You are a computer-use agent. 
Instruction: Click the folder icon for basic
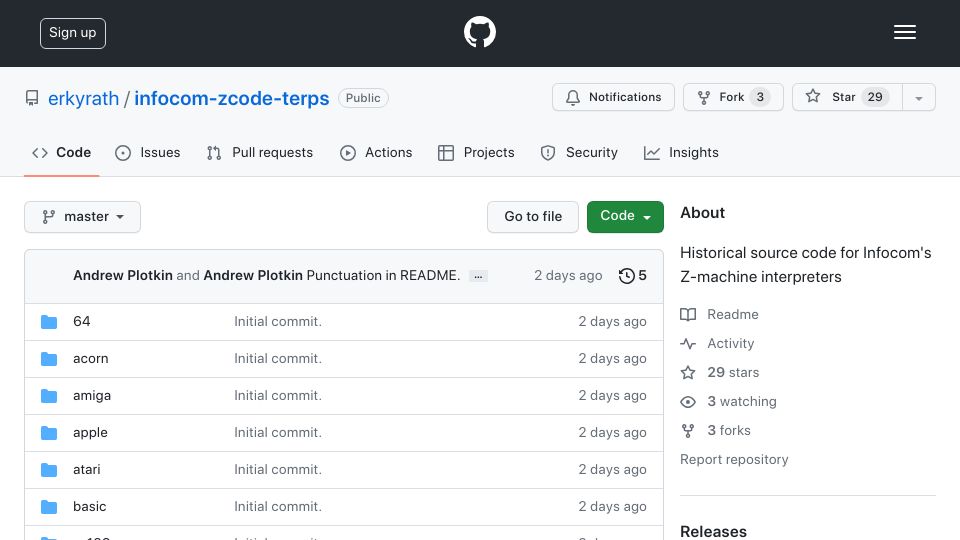tap(49, 507)
